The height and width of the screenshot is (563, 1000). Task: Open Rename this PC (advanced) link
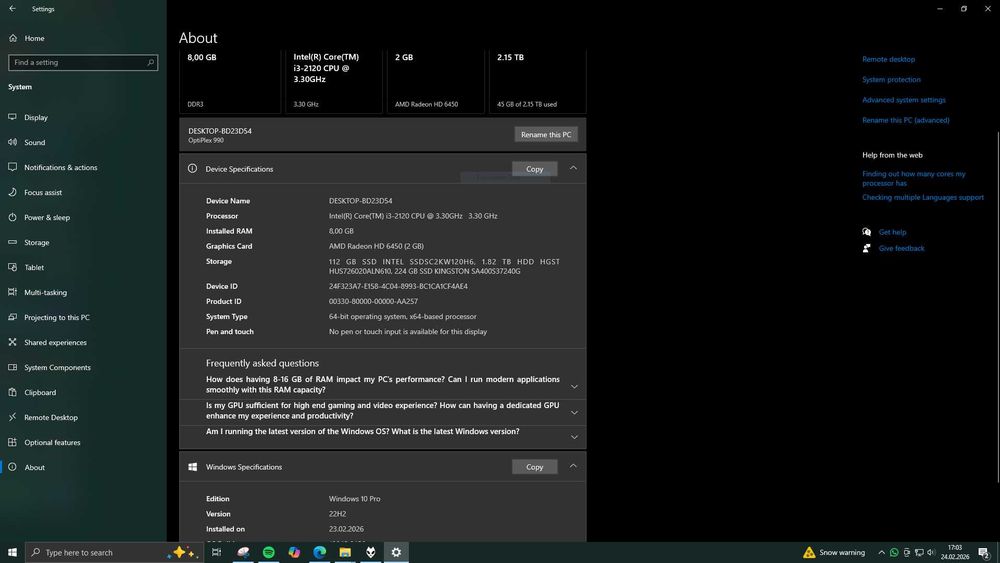906,121
